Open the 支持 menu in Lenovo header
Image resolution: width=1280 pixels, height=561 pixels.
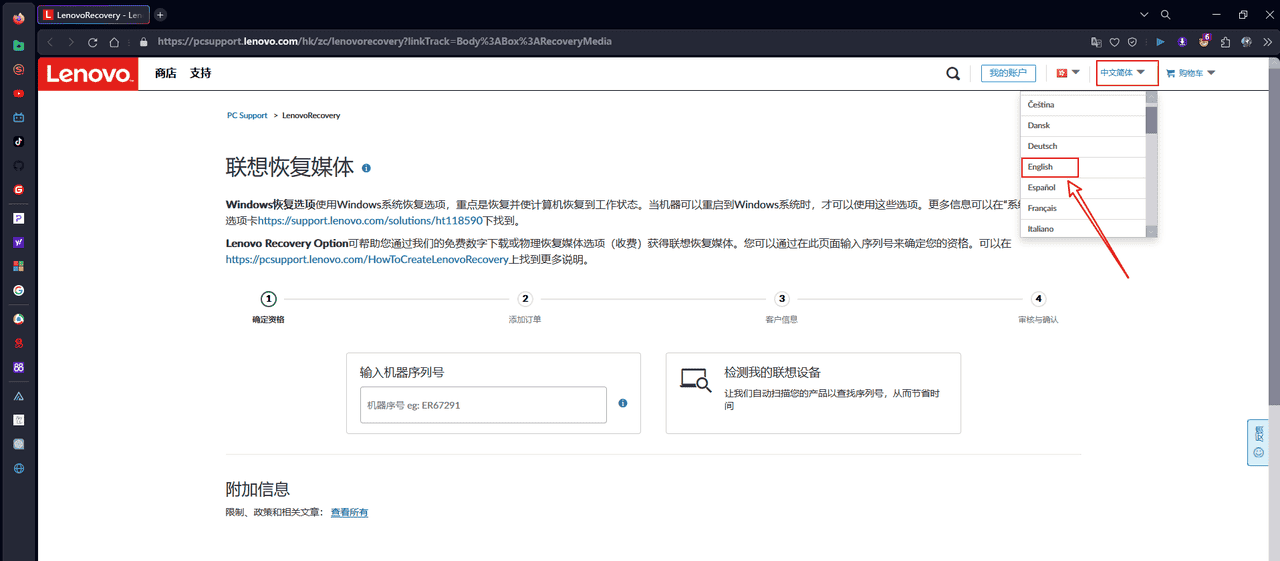(x=200, y=73)
